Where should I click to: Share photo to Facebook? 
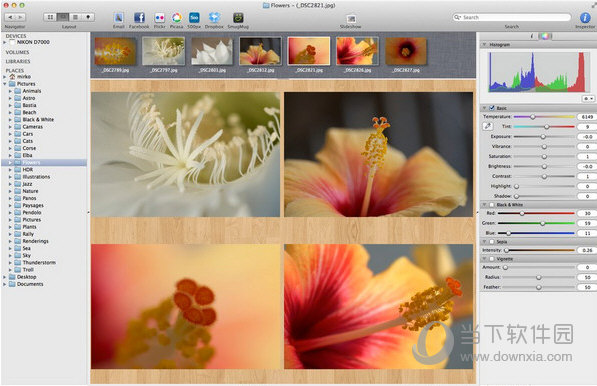tap(139, 18)
